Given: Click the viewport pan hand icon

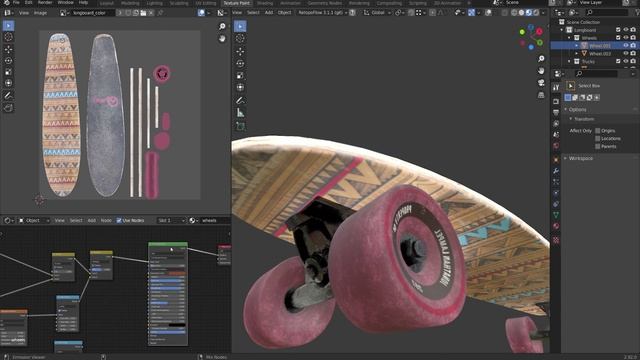Looking at the screenshot, I should (x=541, y=71).
